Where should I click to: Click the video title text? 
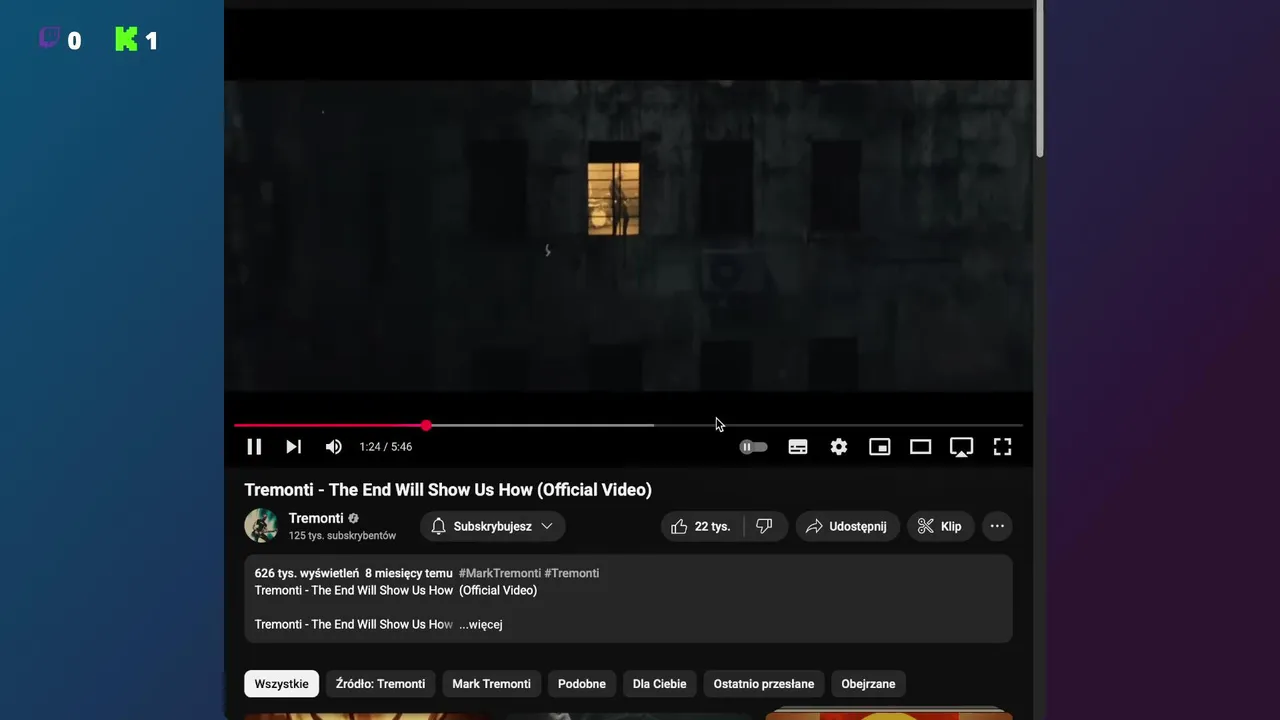pyautogui.click(x=448, y=490)
